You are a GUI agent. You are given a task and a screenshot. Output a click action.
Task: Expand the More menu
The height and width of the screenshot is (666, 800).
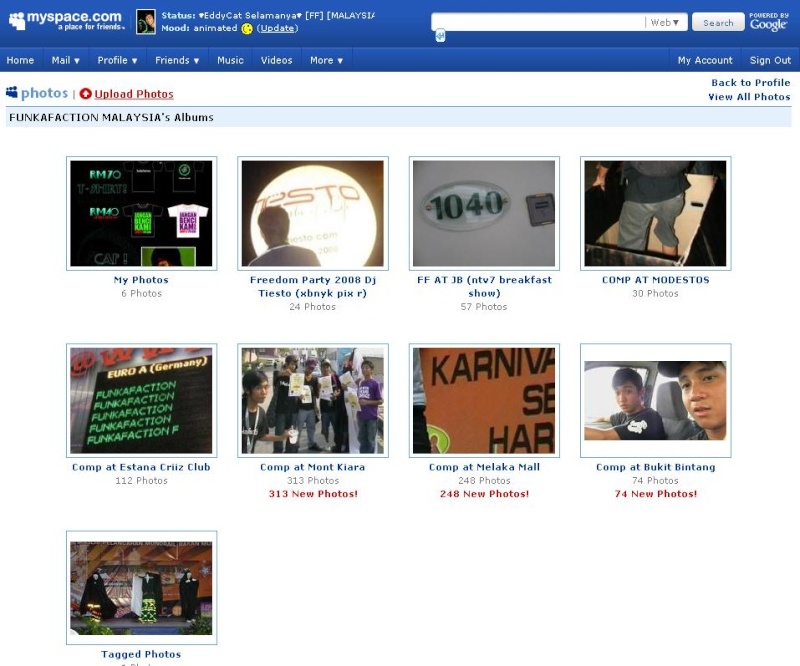[x=327, y=60]
